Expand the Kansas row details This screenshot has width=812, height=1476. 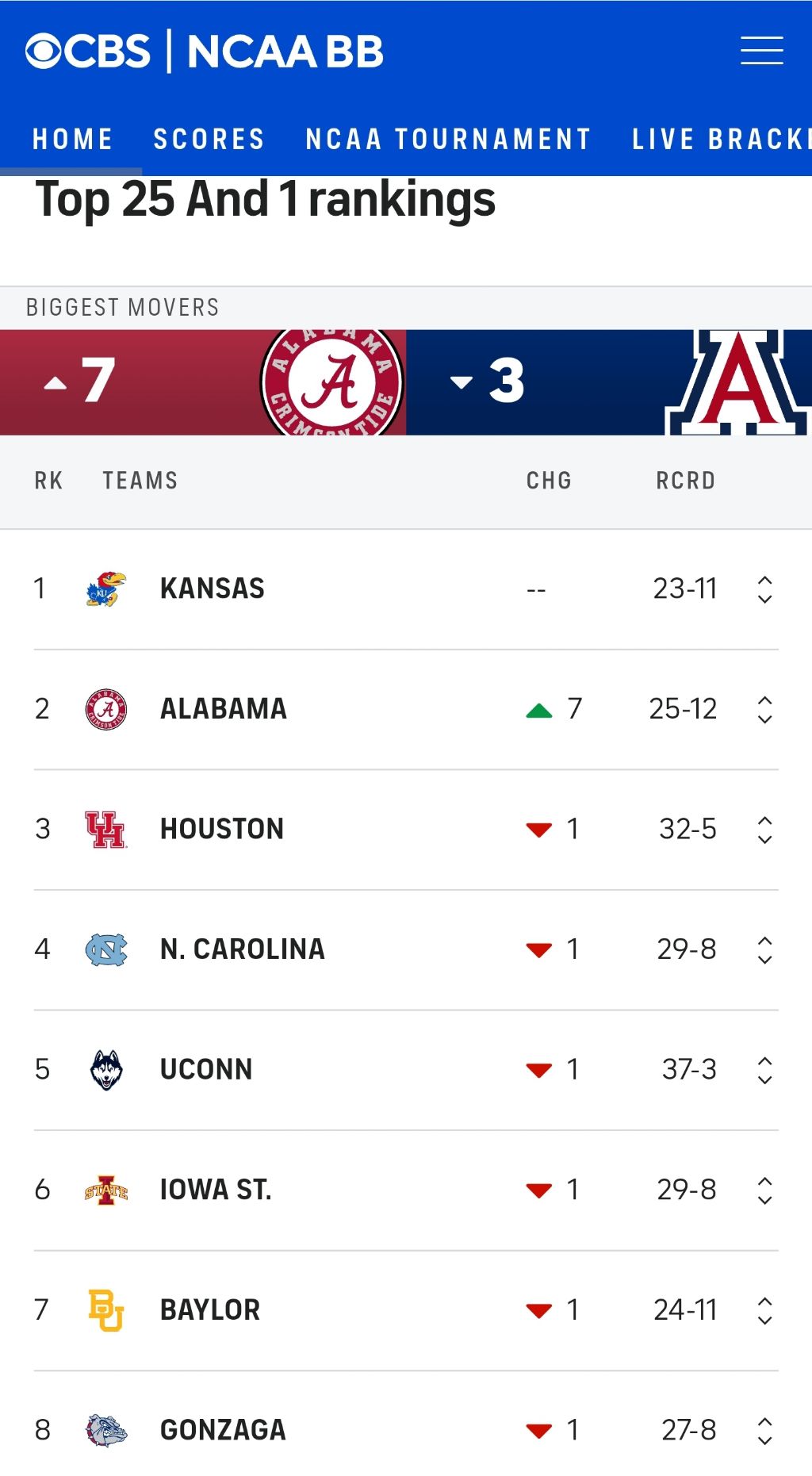click(x=764, y=589)
